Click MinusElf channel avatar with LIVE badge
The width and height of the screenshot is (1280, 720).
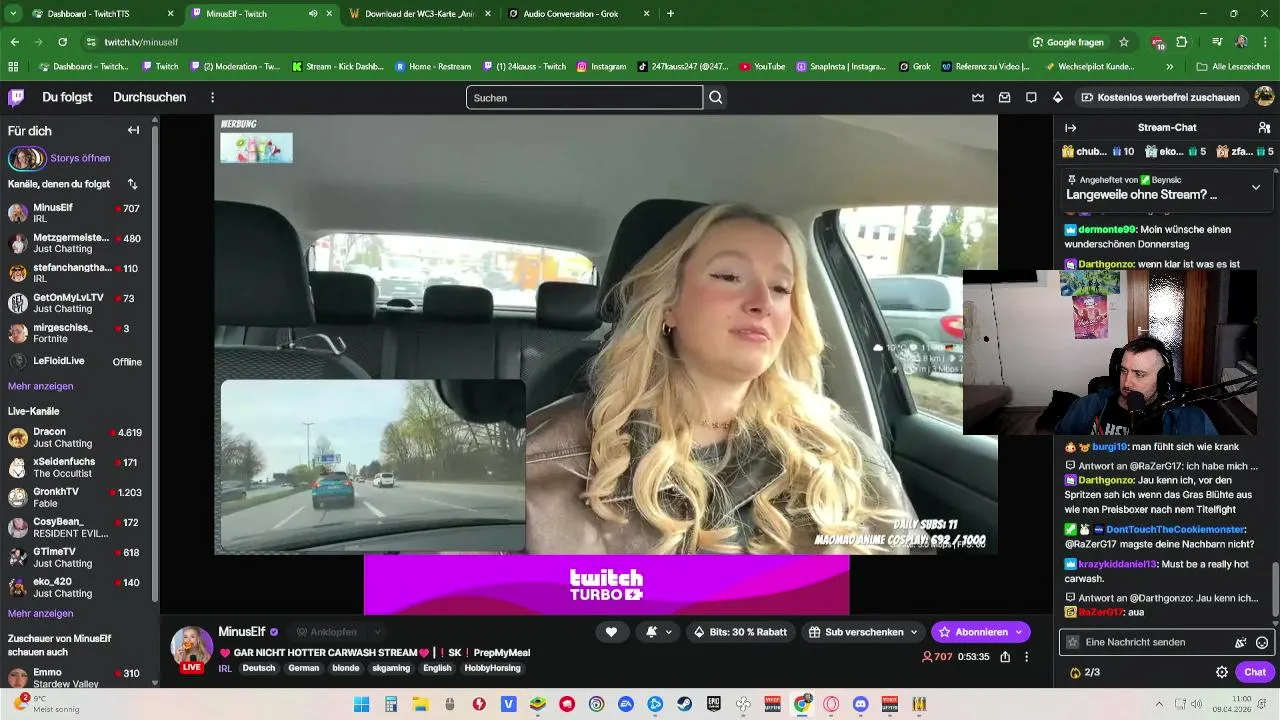click(191, 648)
